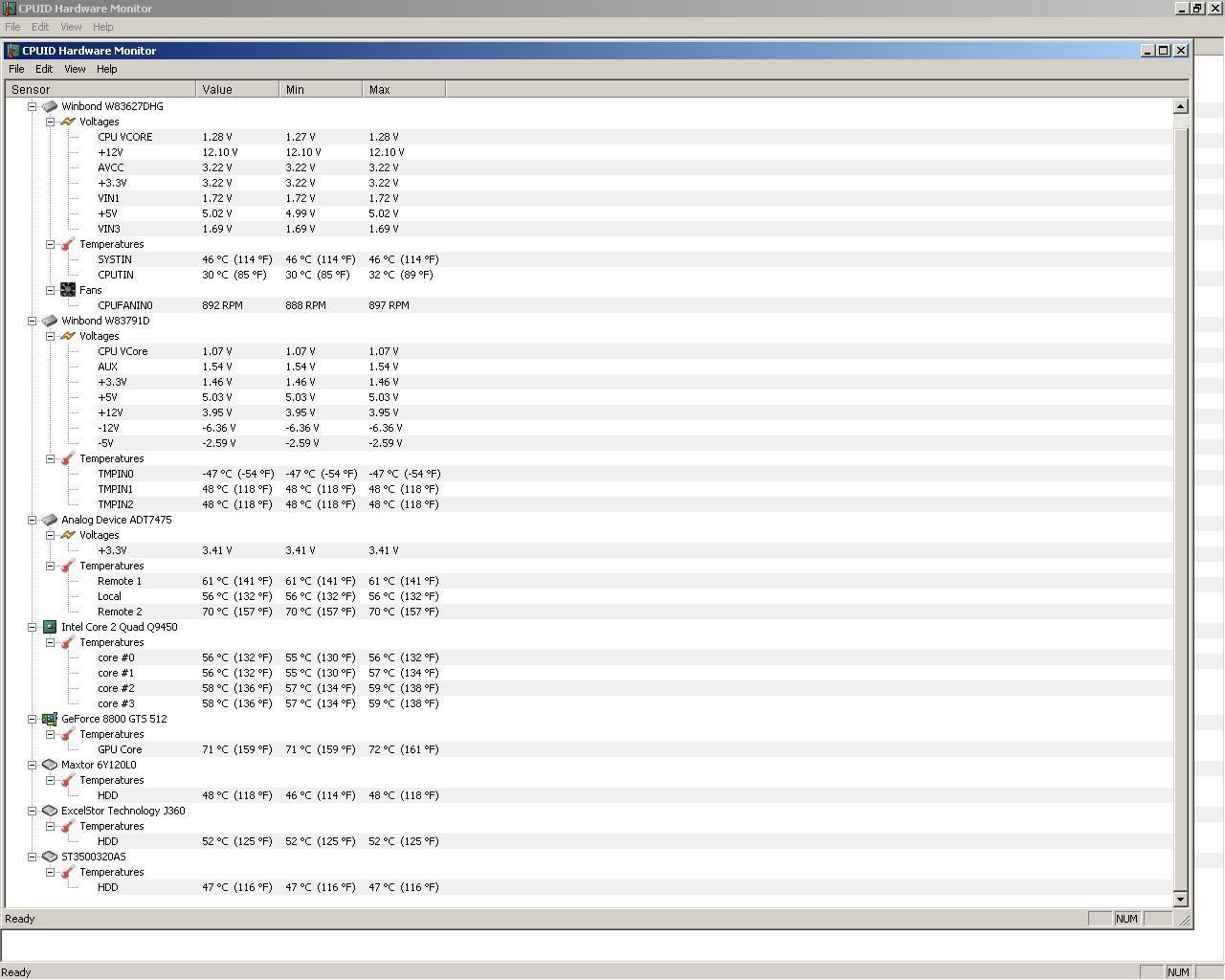Screen dimensions: 1225x980
Task: Select the CPUTIN temperature row
Action: click(590, 275)
